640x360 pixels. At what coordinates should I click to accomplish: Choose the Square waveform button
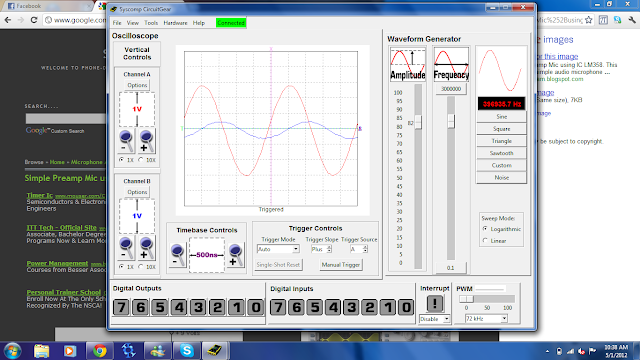[501, 129]
